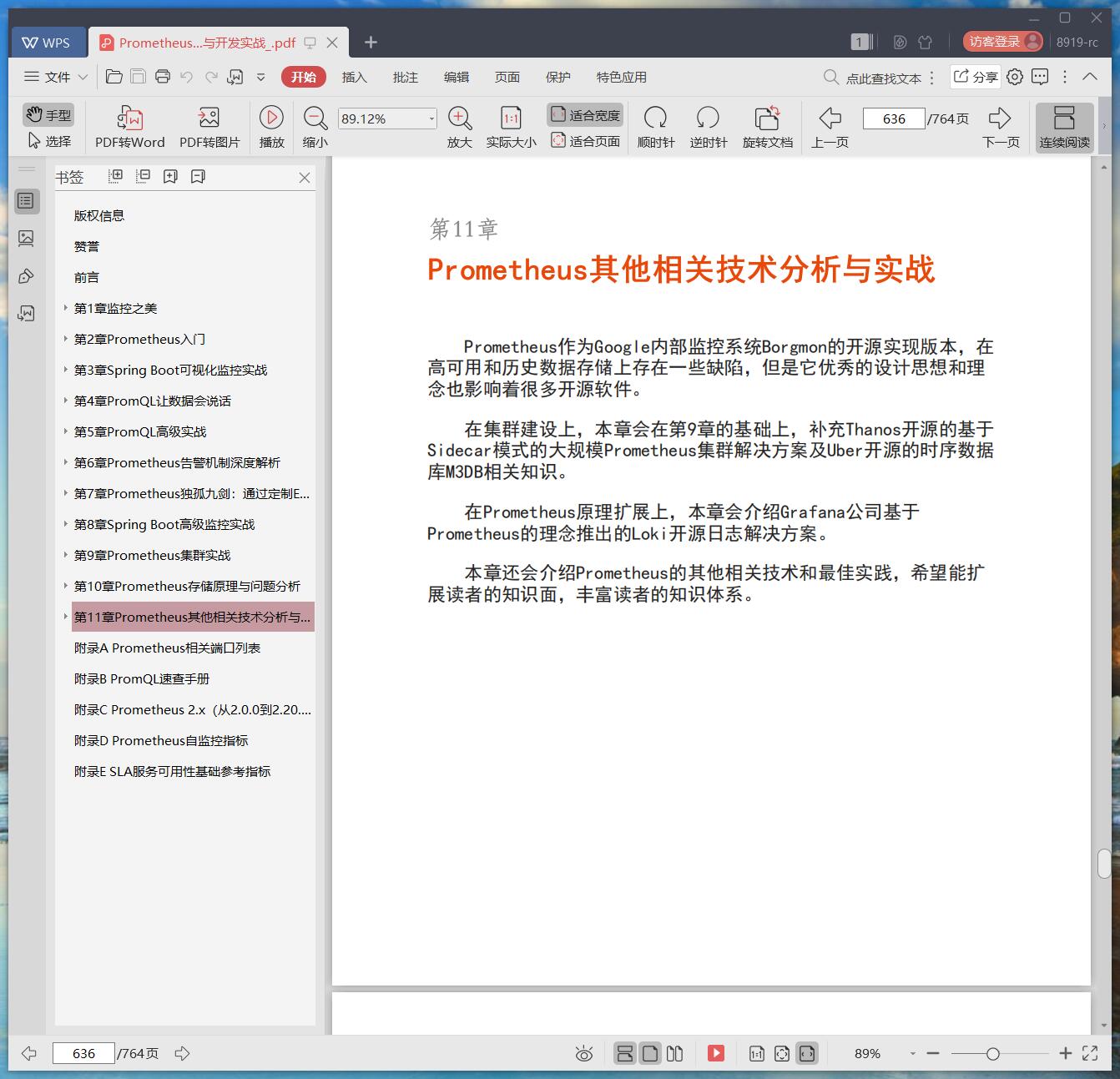Expand 第1章监控之美 bookmark
Viewport: 1120px width, 1079px height.
click(65, 308)
